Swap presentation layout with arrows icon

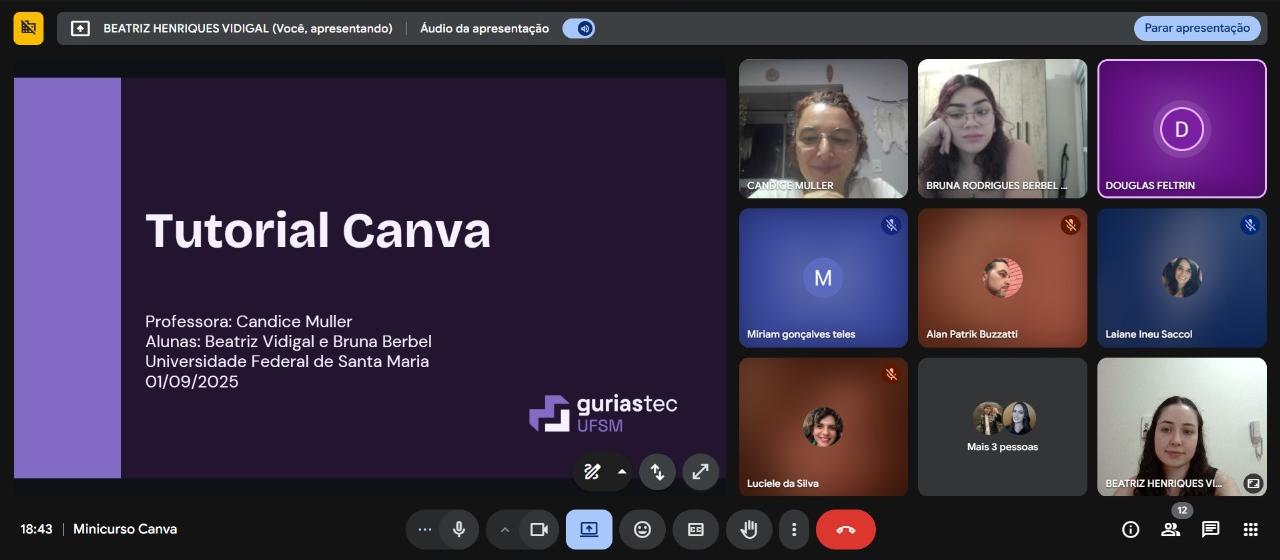(x=657, y=472)
